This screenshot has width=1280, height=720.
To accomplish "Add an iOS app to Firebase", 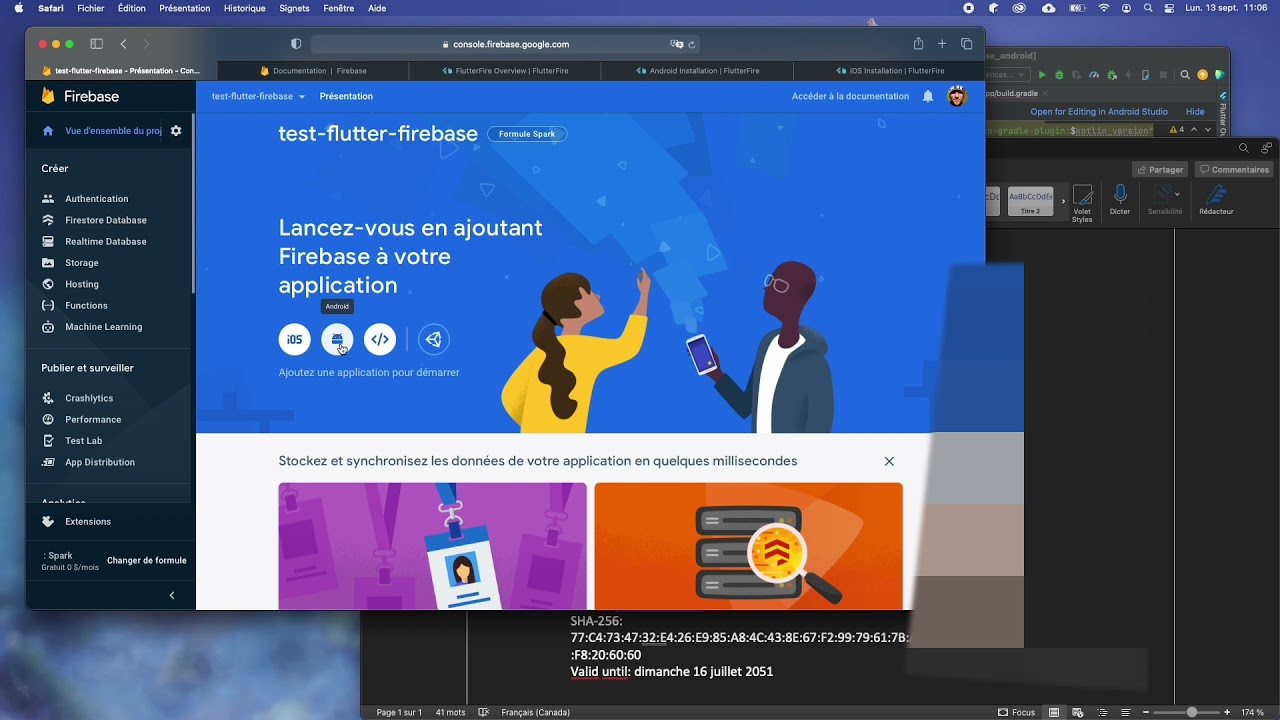I will 294,339.
